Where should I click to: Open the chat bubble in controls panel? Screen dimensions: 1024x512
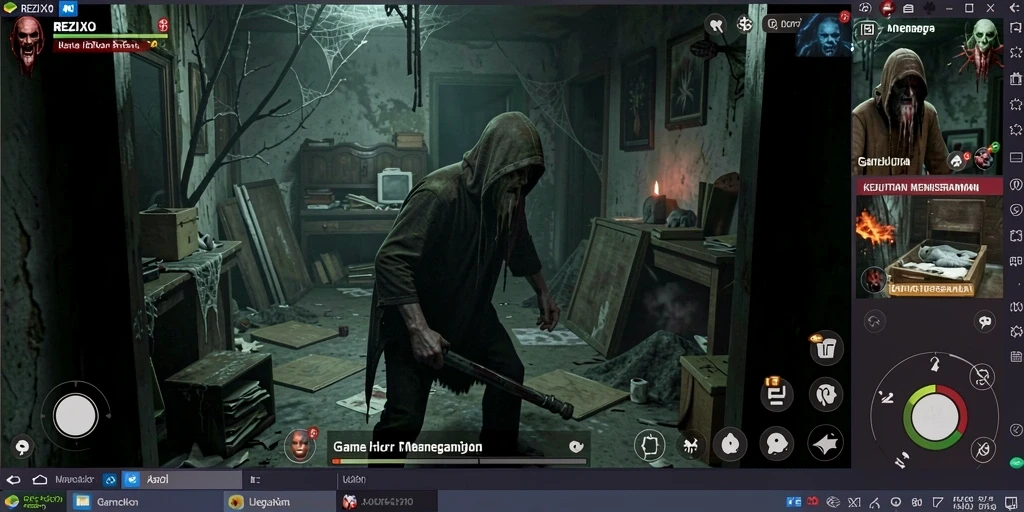coord(984,321)
